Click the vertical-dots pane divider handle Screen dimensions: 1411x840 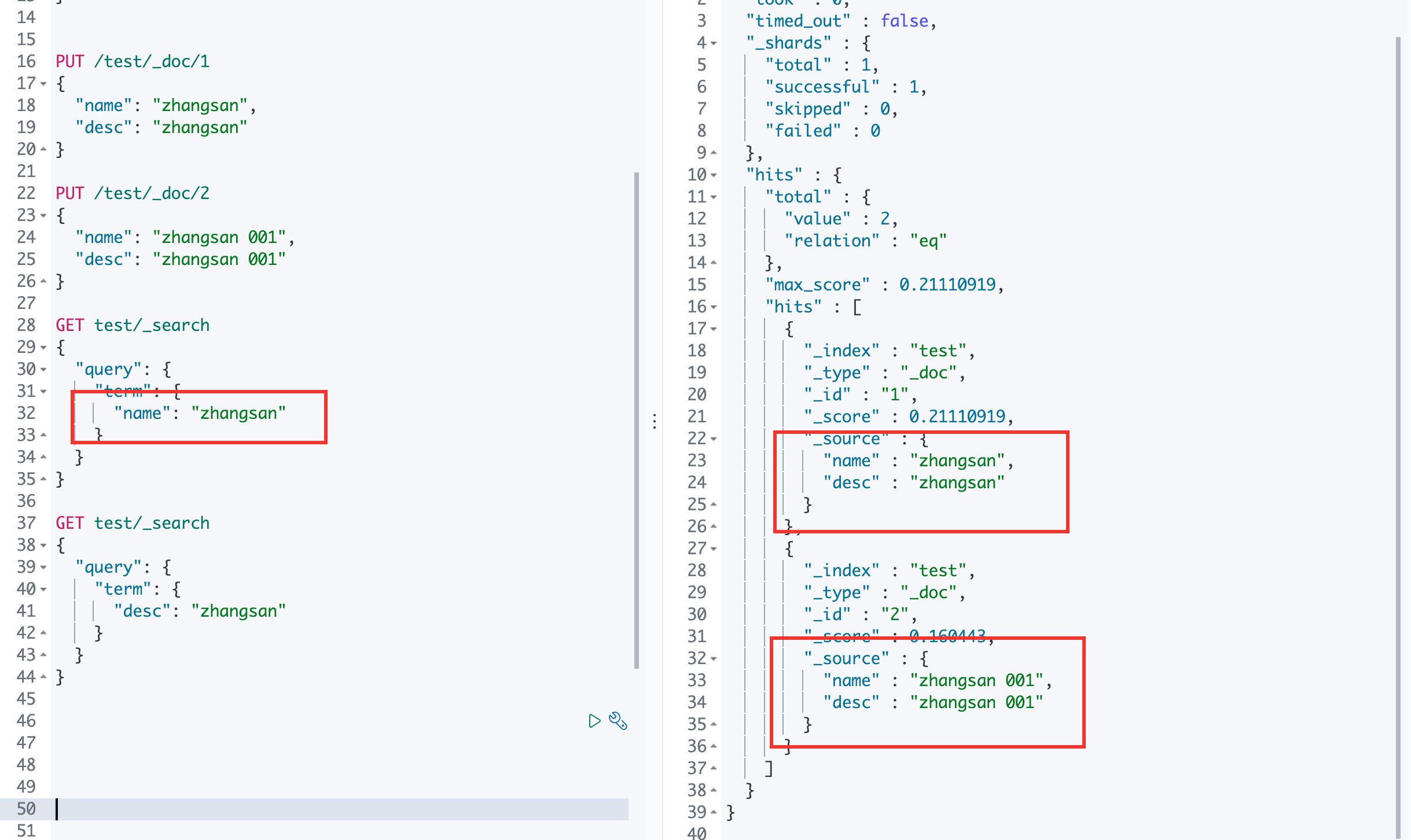click(655, 421)
